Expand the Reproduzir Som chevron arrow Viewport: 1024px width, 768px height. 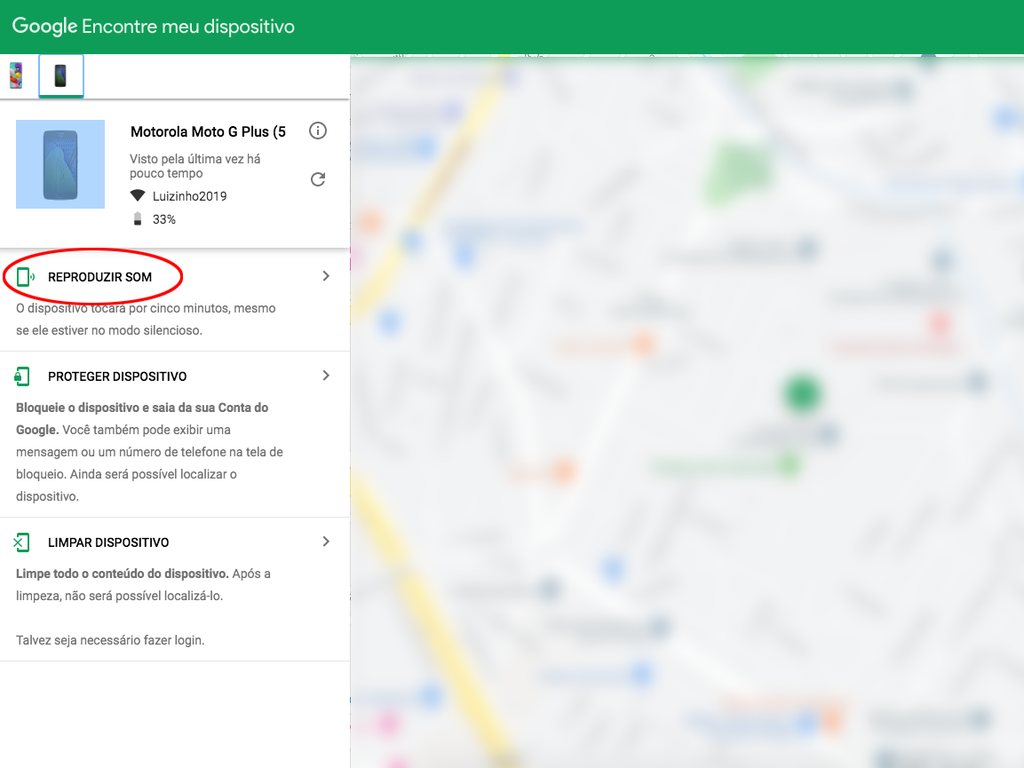[326, 276]
